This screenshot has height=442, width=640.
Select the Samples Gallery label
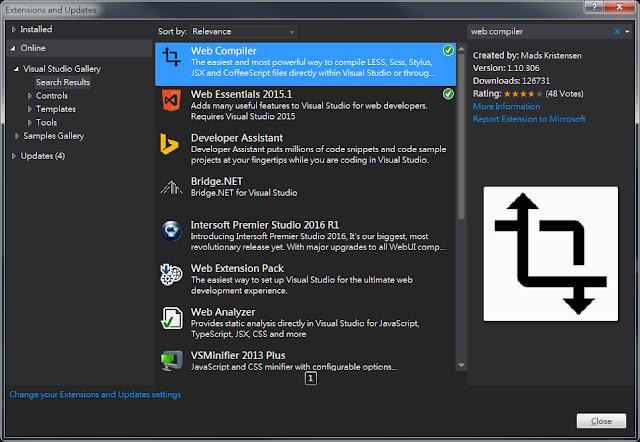pos(53,136)
